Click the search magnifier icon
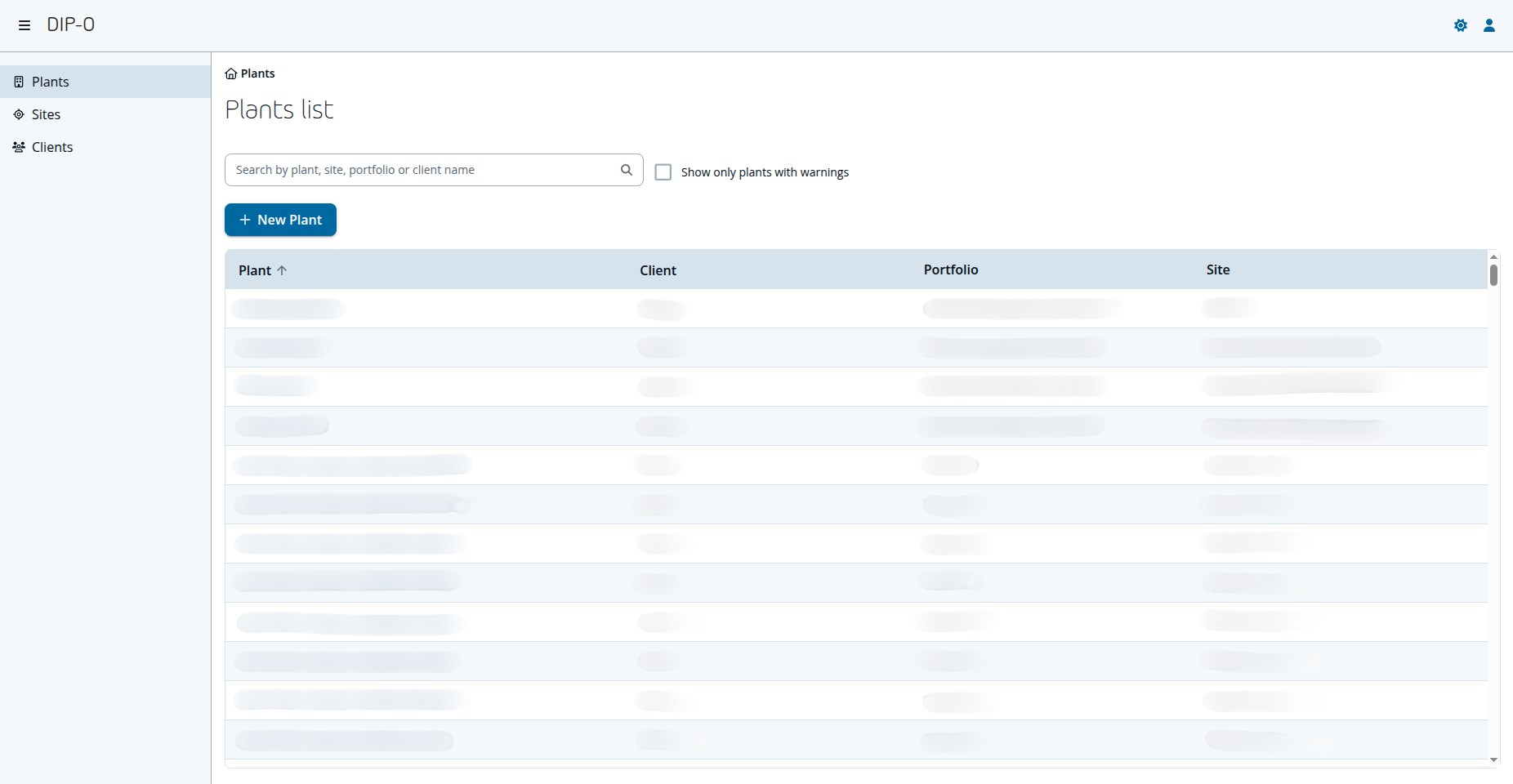The width and height of the screenshot is (1513, 784). click(x=627, y=170)
